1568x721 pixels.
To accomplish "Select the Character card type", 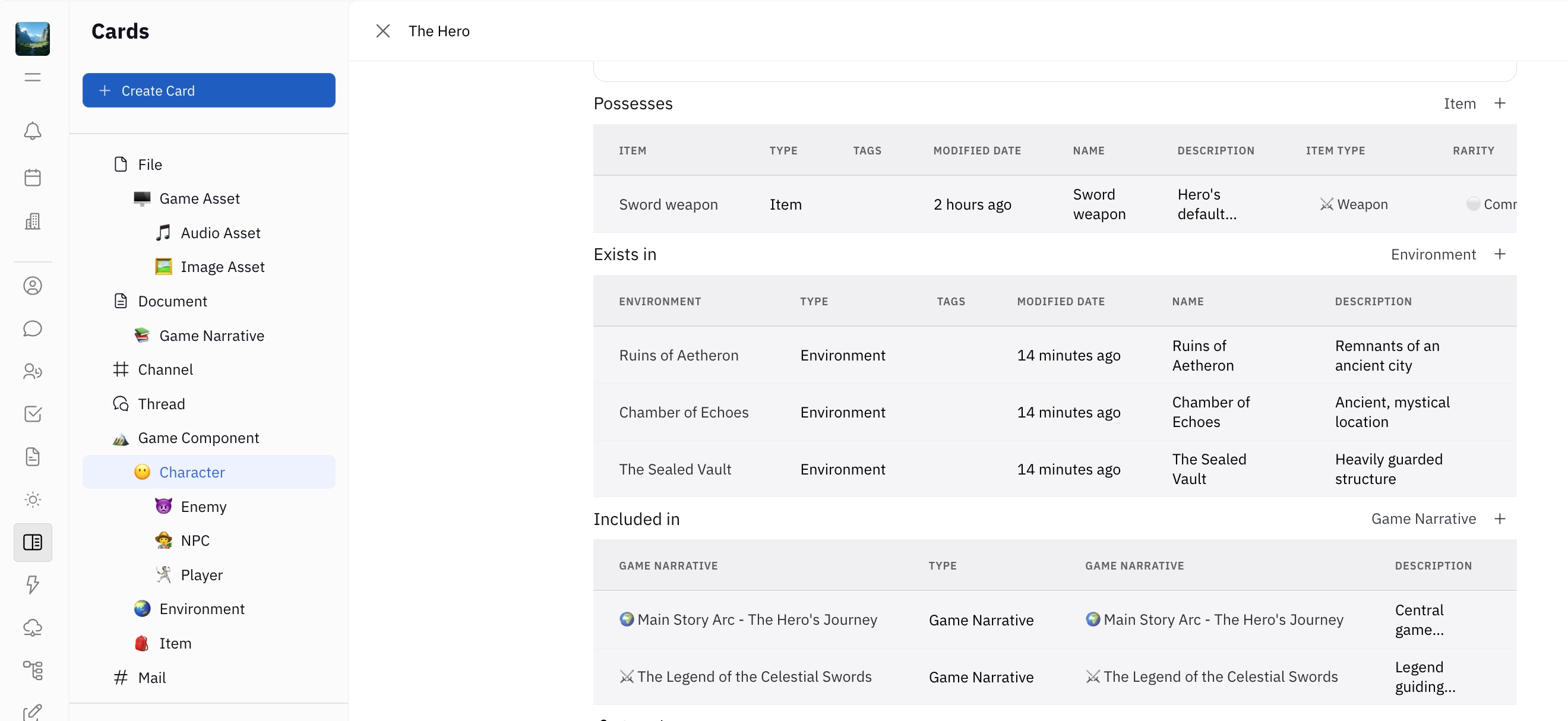I will [192, 472].
